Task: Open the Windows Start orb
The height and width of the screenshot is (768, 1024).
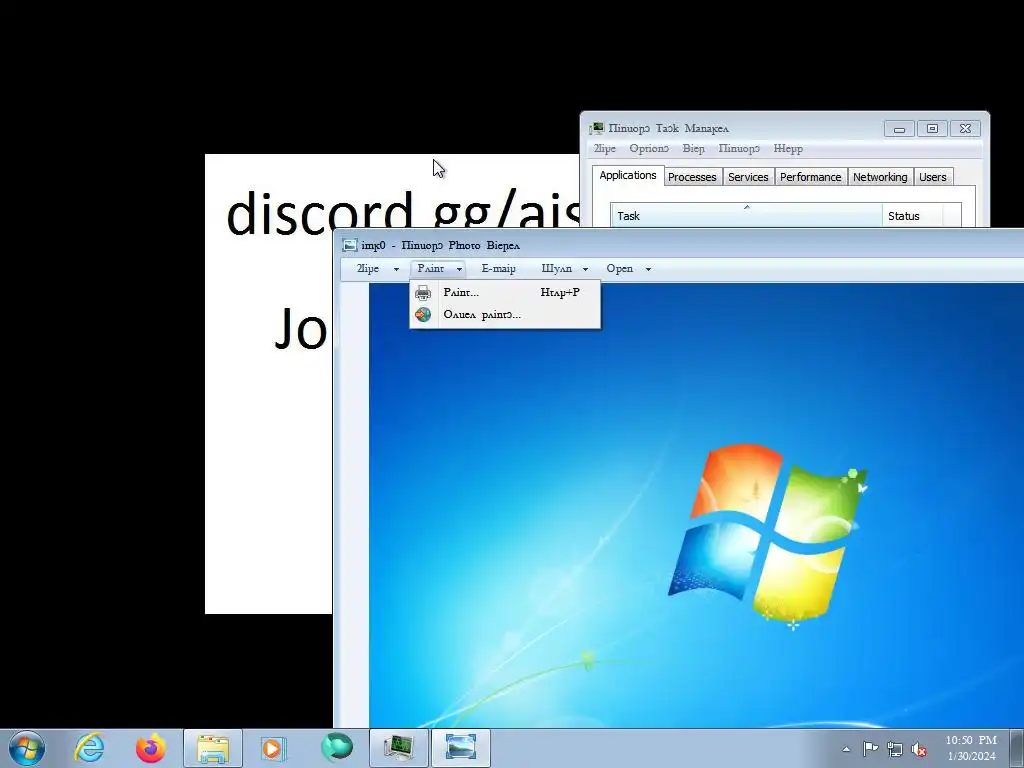Action: coord(27,748)
